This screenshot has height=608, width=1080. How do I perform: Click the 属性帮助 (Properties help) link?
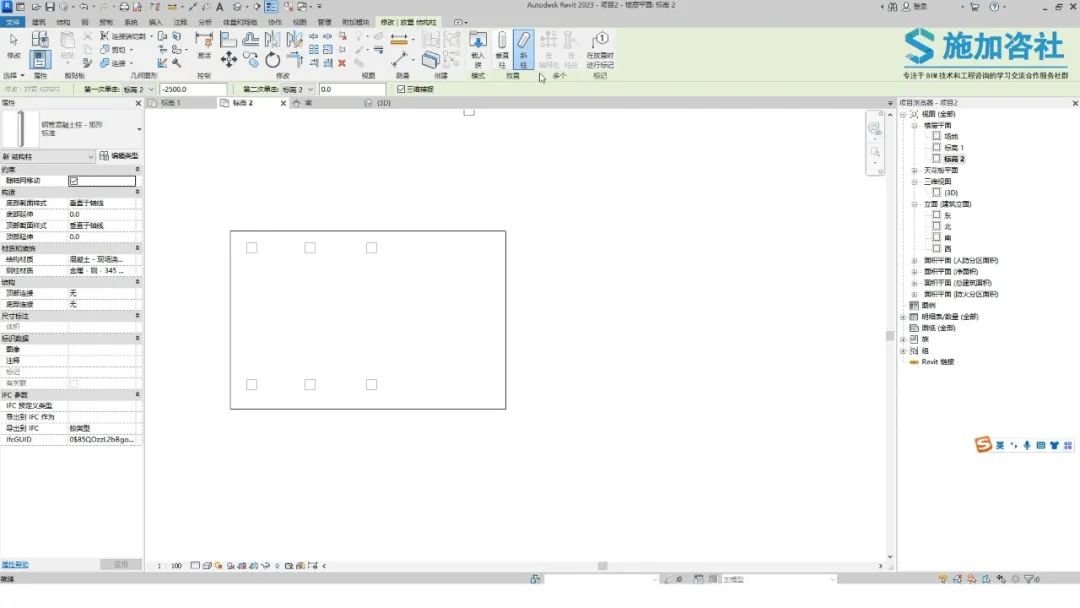tap(15, 565)
